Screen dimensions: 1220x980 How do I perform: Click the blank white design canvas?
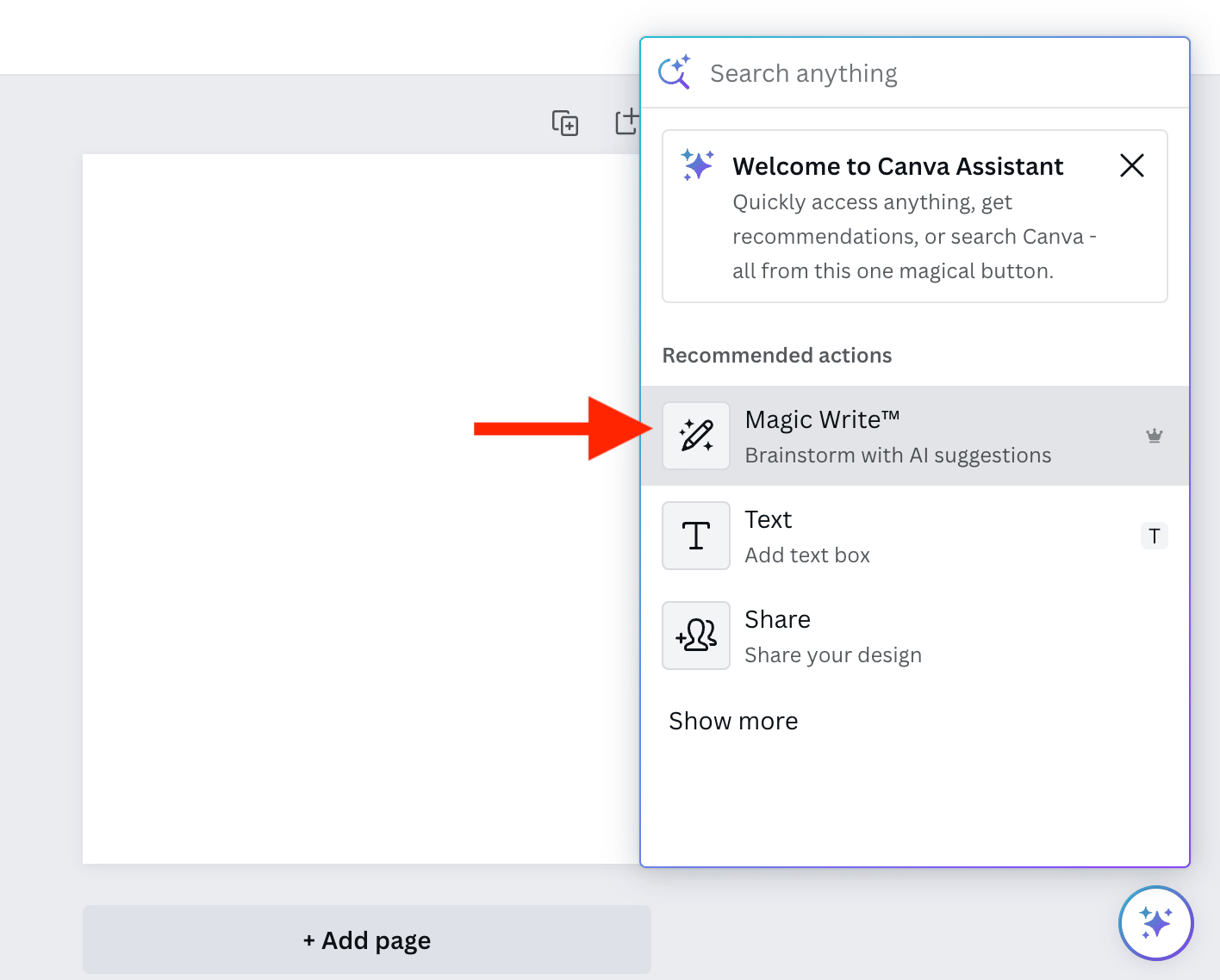coord(361,508)
